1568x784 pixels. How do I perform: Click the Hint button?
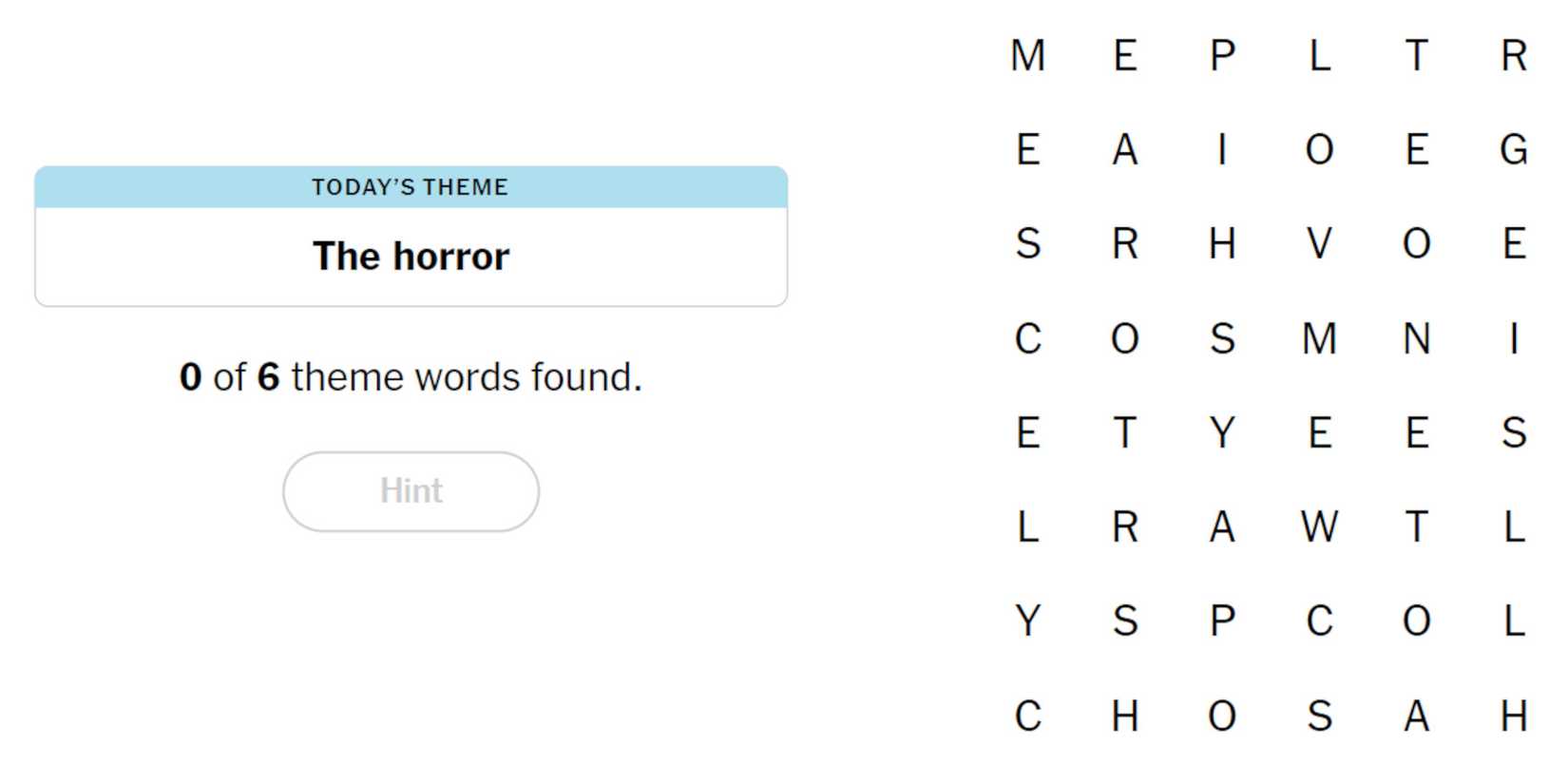[x=411, y=491]
